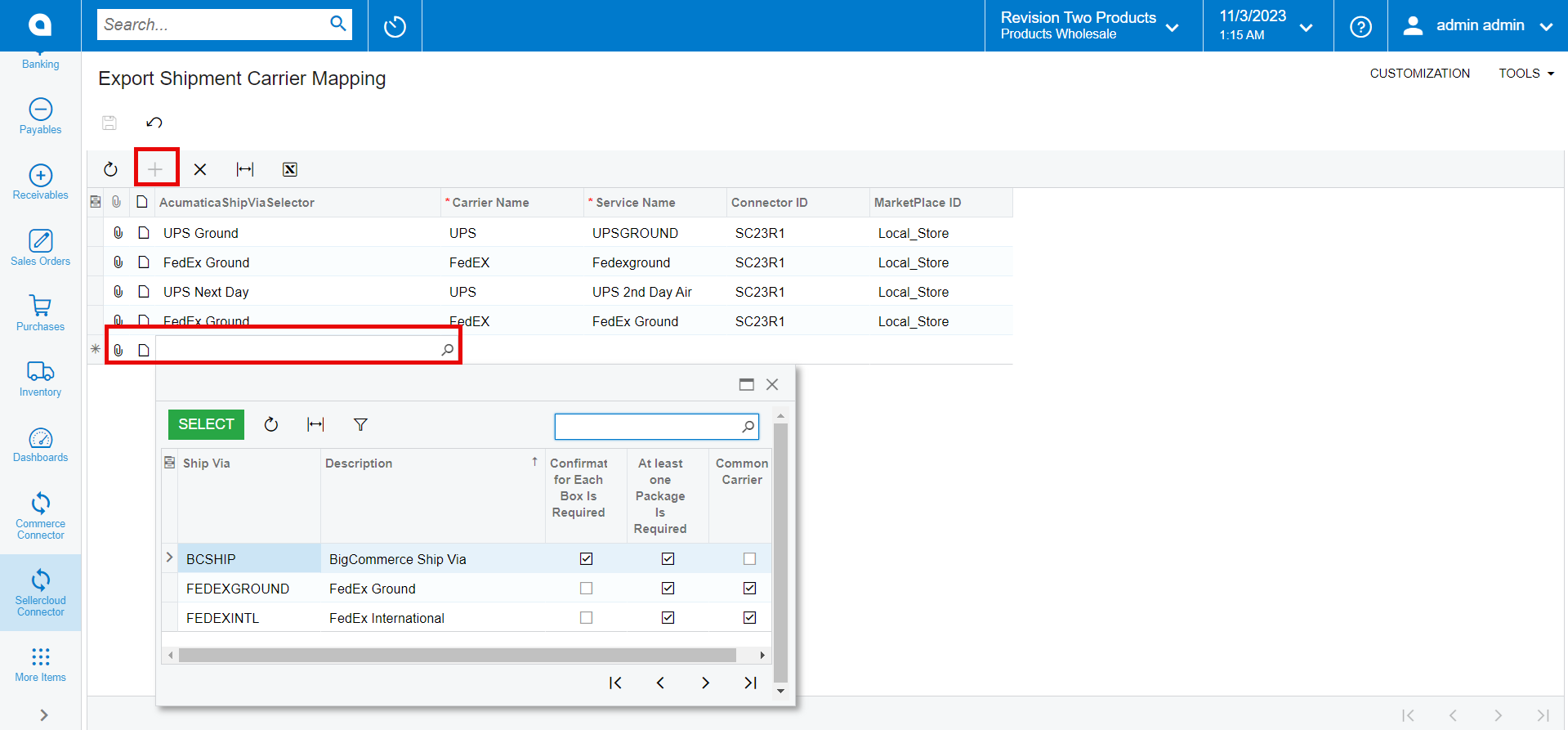This screenshot has height=730, width=1568.
Task: Close the Ship Via lookup panel
Action: pos(772,384)
